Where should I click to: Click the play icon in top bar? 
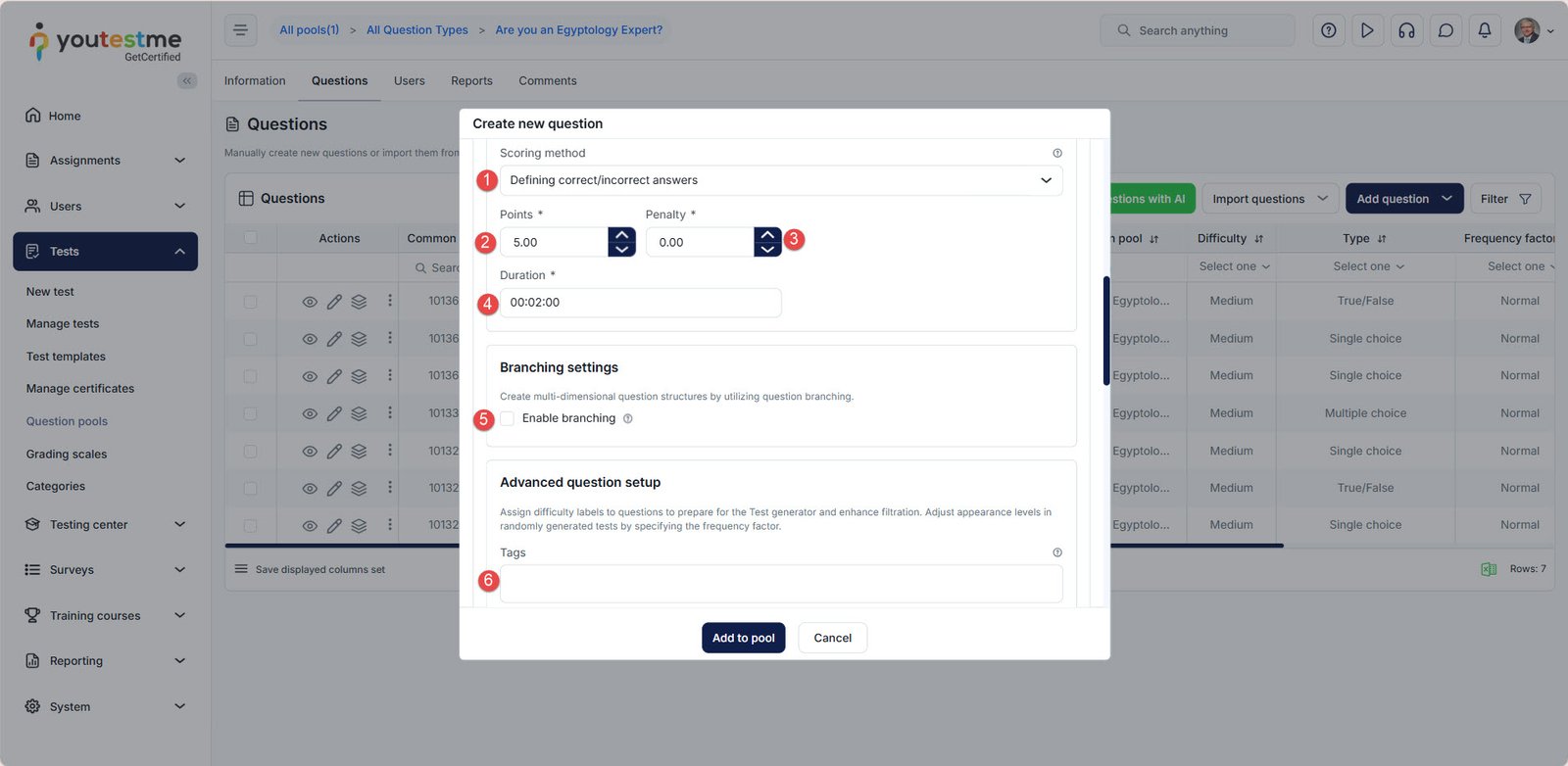tap(1367, 30)
